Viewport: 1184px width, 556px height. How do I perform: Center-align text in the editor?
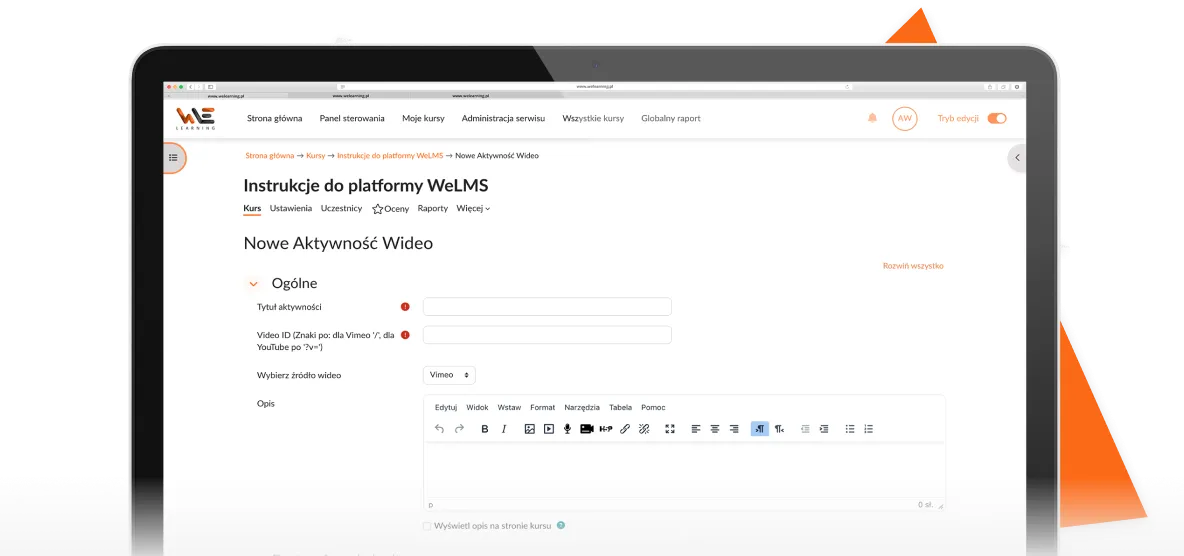point(714,429)
